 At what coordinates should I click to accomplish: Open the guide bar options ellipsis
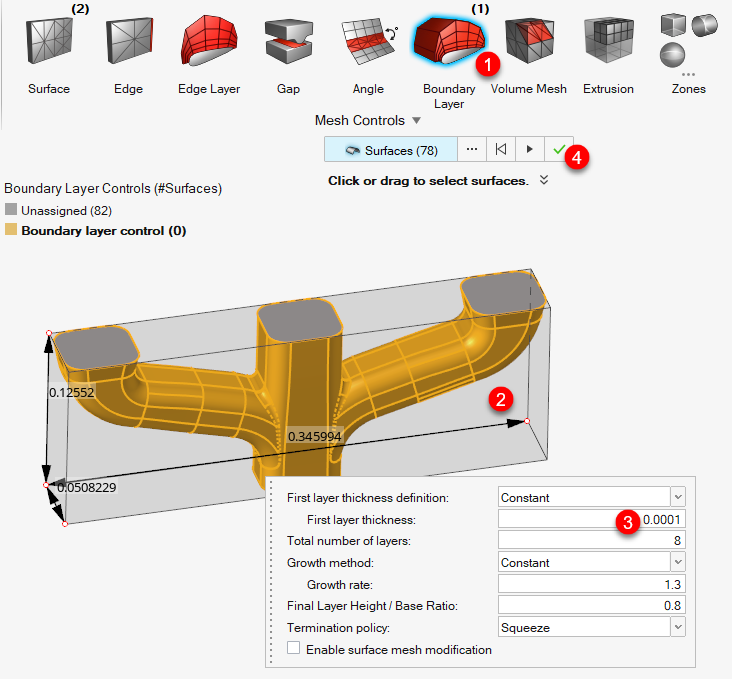point(471,150)
